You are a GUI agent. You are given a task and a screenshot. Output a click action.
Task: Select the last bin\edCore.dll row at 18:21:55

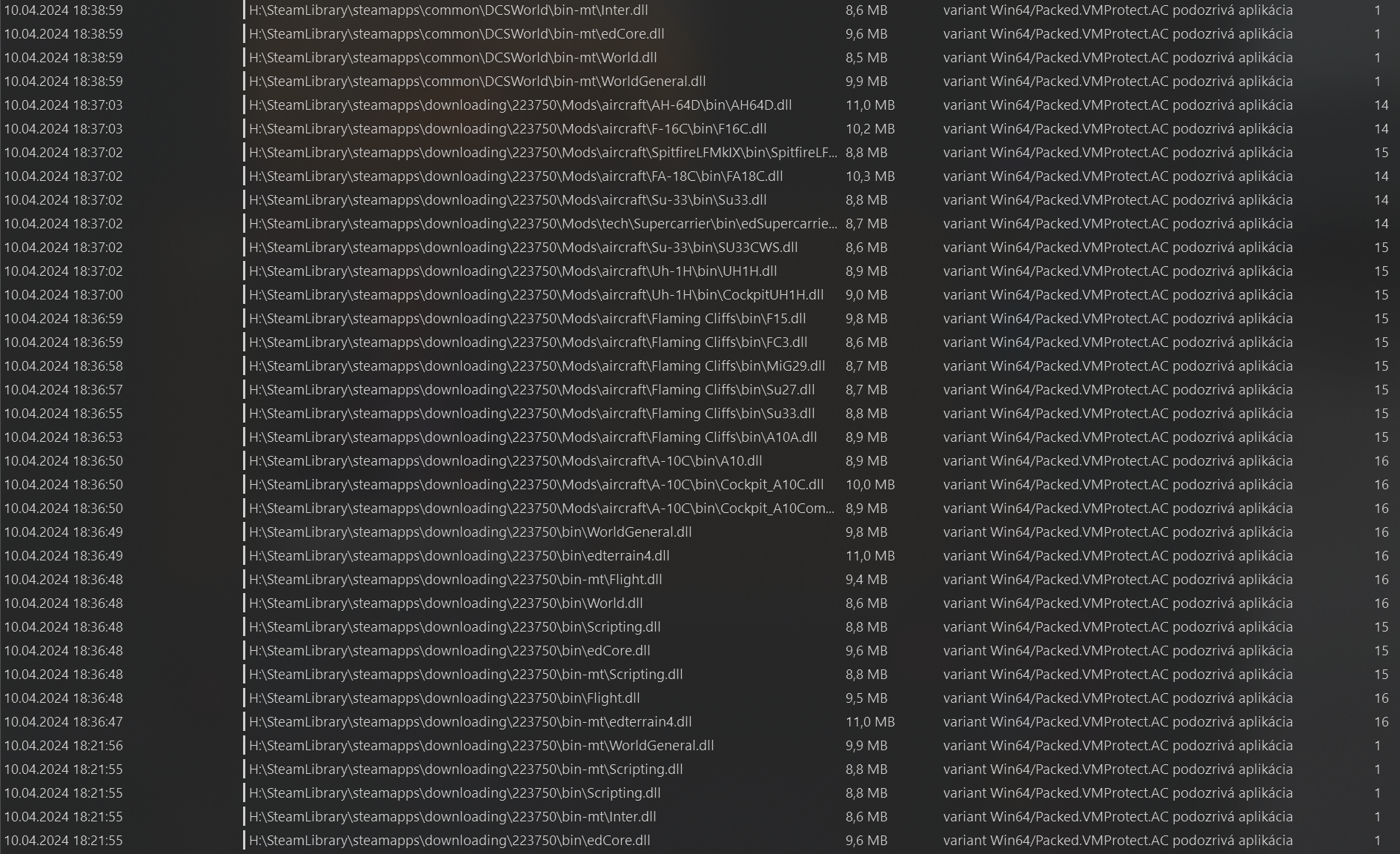tap(700, 841)
